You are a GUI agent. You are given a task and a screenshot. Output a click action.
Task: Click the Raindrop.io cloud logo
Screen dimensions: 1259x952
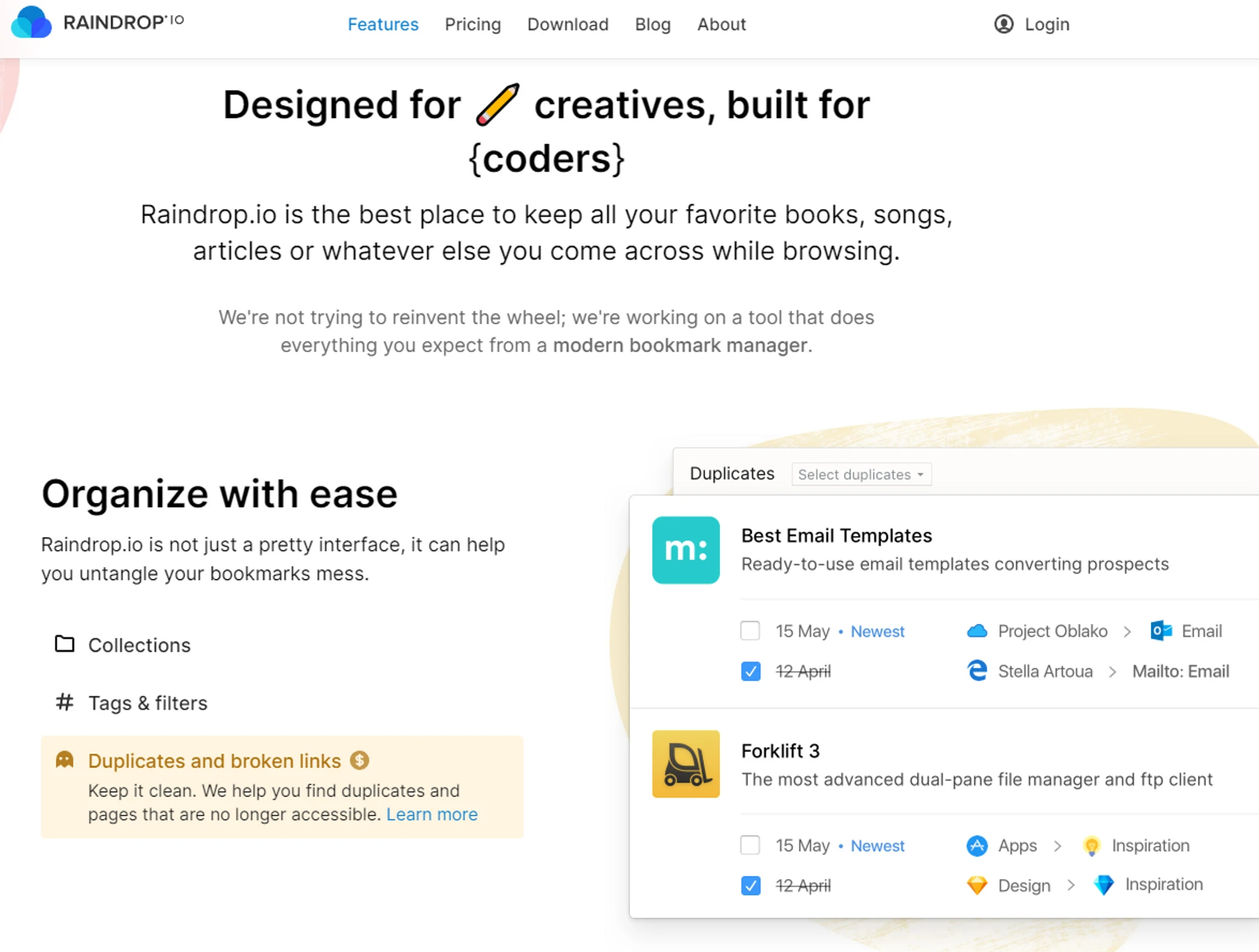point(31,23)
